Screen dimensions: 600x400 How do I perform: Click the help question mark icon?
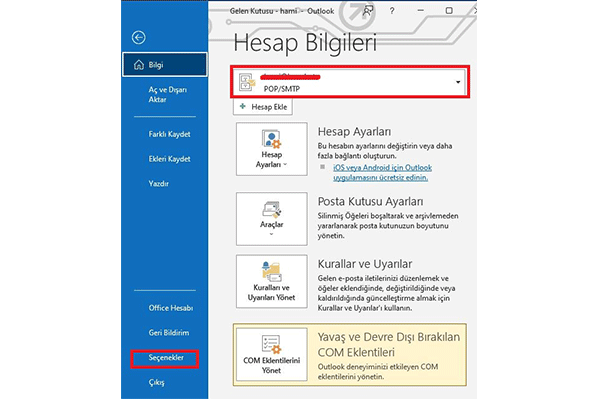pos(392,11)
